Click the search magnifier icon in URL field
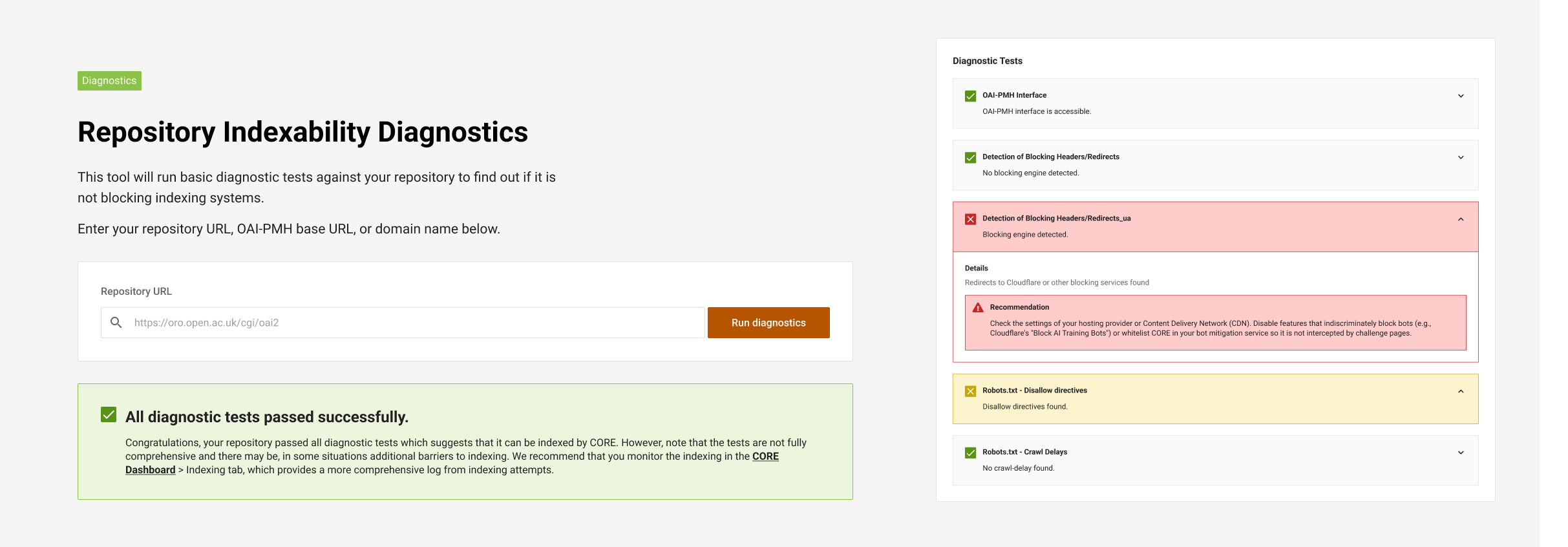The width and height of the screenshot is (1568, 547). tap(116, 323)
